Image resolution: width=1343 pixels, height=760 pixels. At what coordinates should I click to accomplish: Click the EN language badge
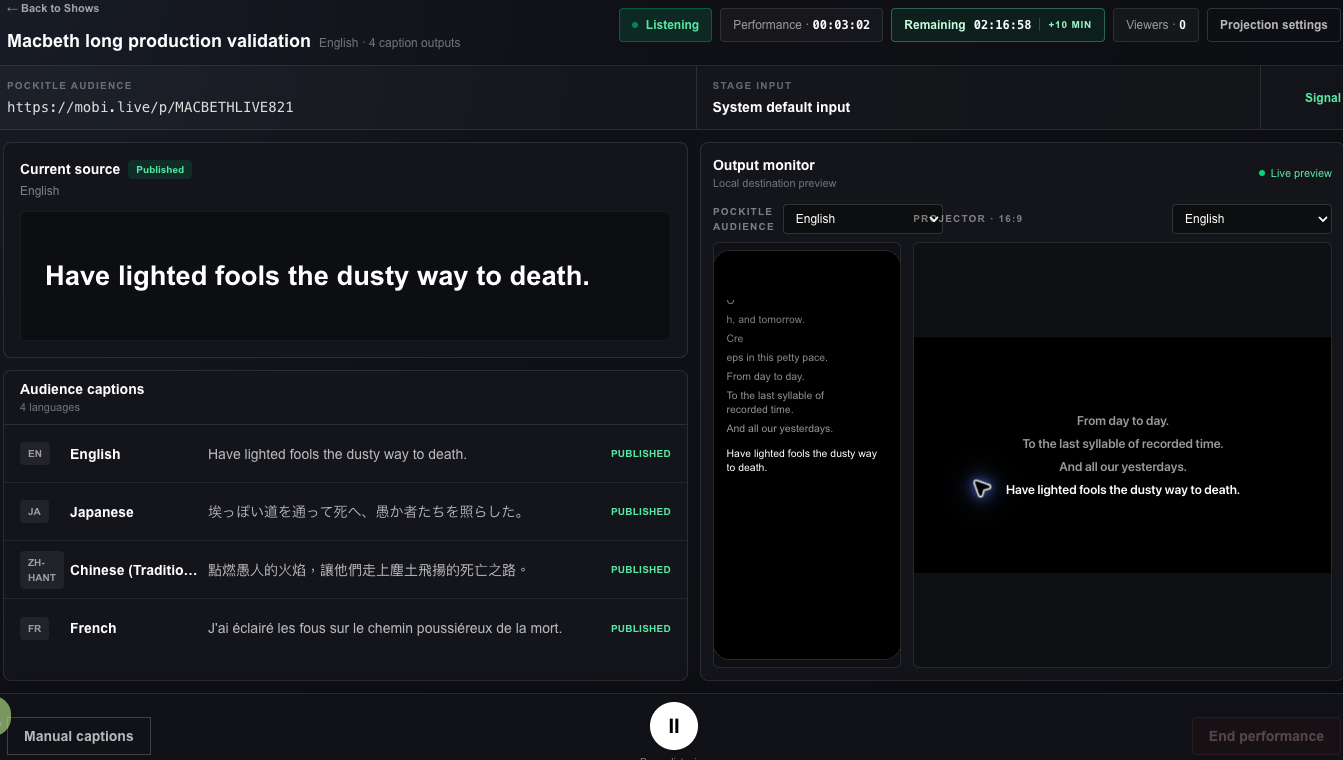tap(34, 454)
